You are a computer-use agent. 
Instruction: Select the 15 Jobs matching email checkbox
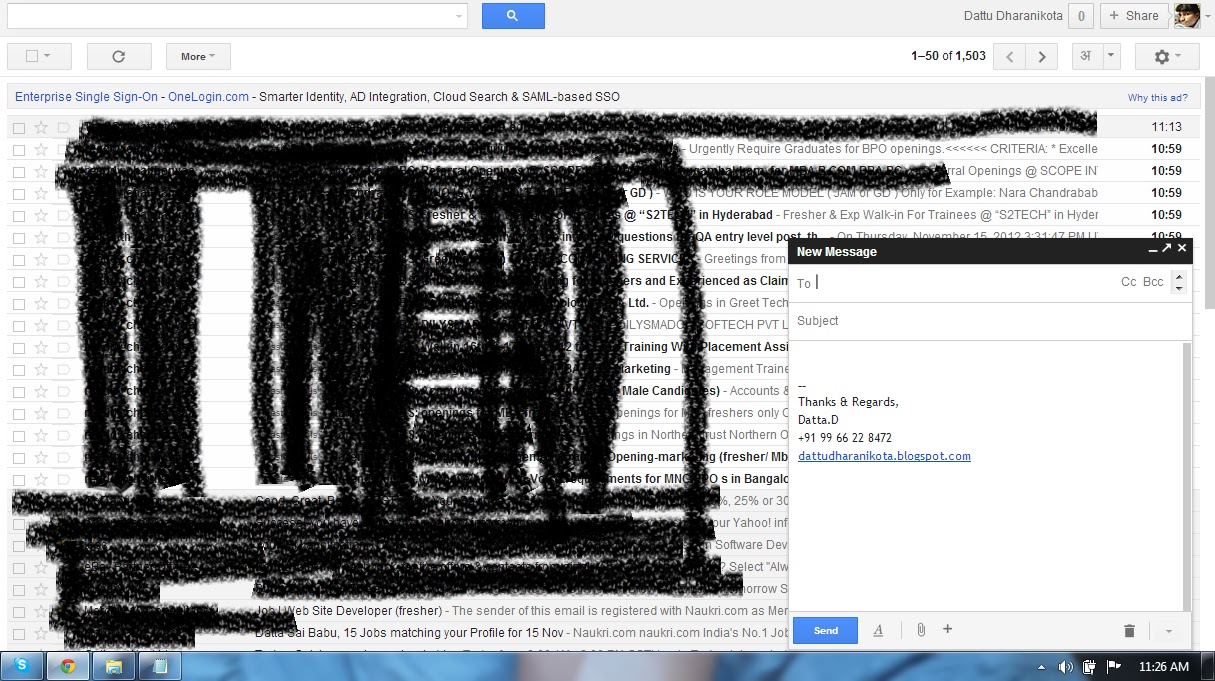click(x=19, y=634)
